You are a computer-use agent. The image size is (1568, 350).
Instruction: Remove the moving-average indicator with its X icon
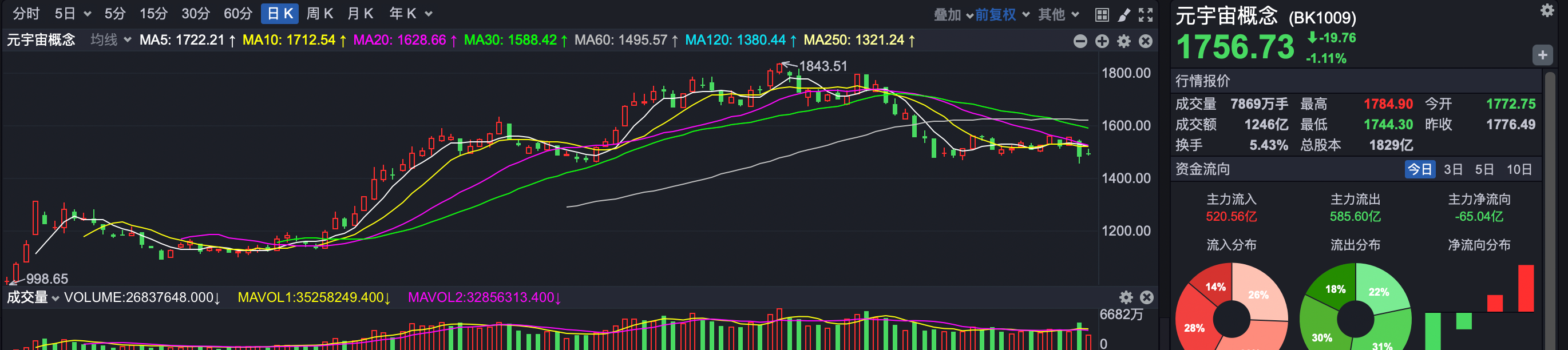point(1146,41)
